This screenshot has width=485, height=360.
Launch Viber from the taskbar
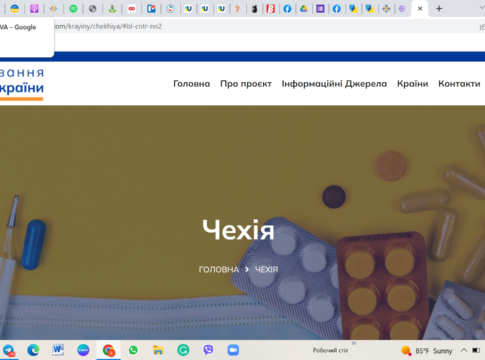click(x=208, y=350)
